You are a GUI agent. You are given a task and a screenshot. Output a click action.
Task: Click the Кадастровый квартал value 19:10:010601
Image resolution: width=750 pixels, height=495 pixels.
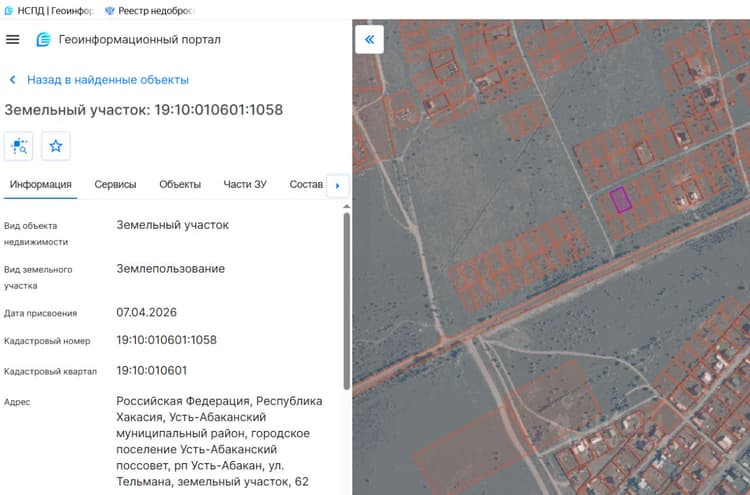(x=152, y=371)
